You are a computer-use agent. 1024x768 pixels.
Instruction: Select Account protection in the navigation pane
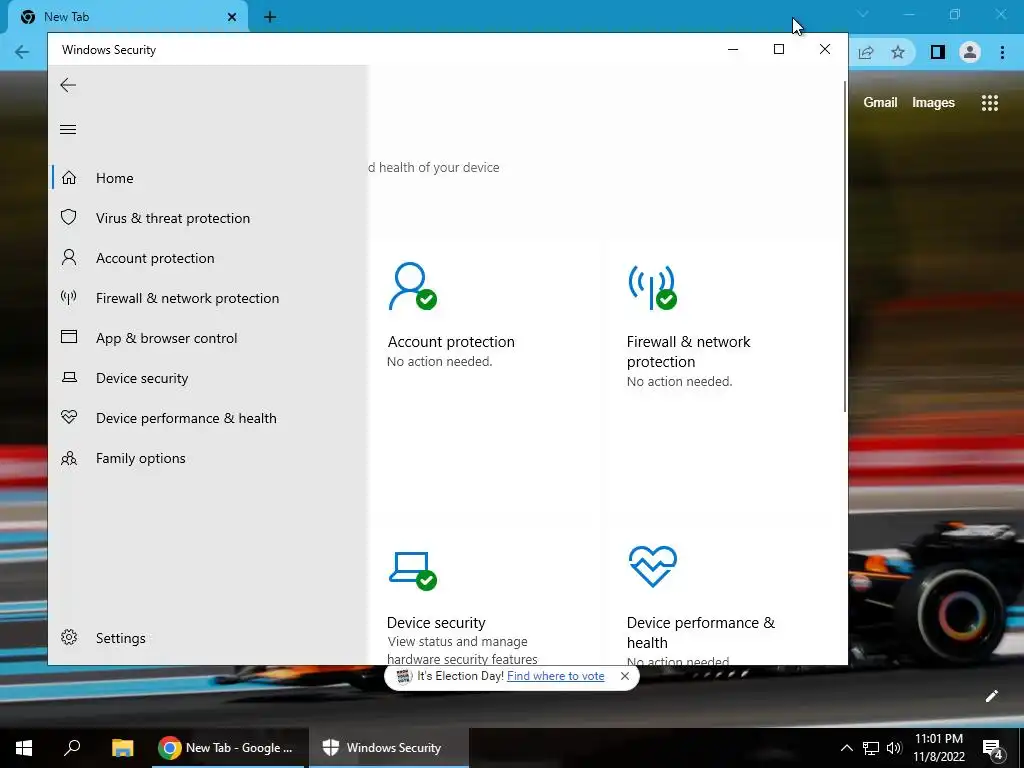pyautogui.click(x=155, y=258)
